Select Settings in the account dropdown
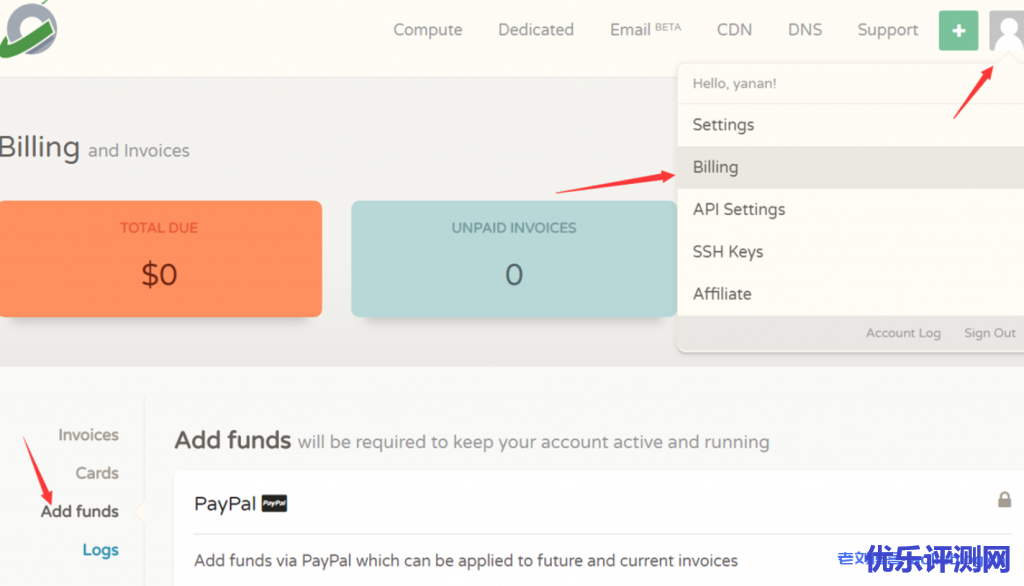1024x586 pixels. click(x=723, y=125)
